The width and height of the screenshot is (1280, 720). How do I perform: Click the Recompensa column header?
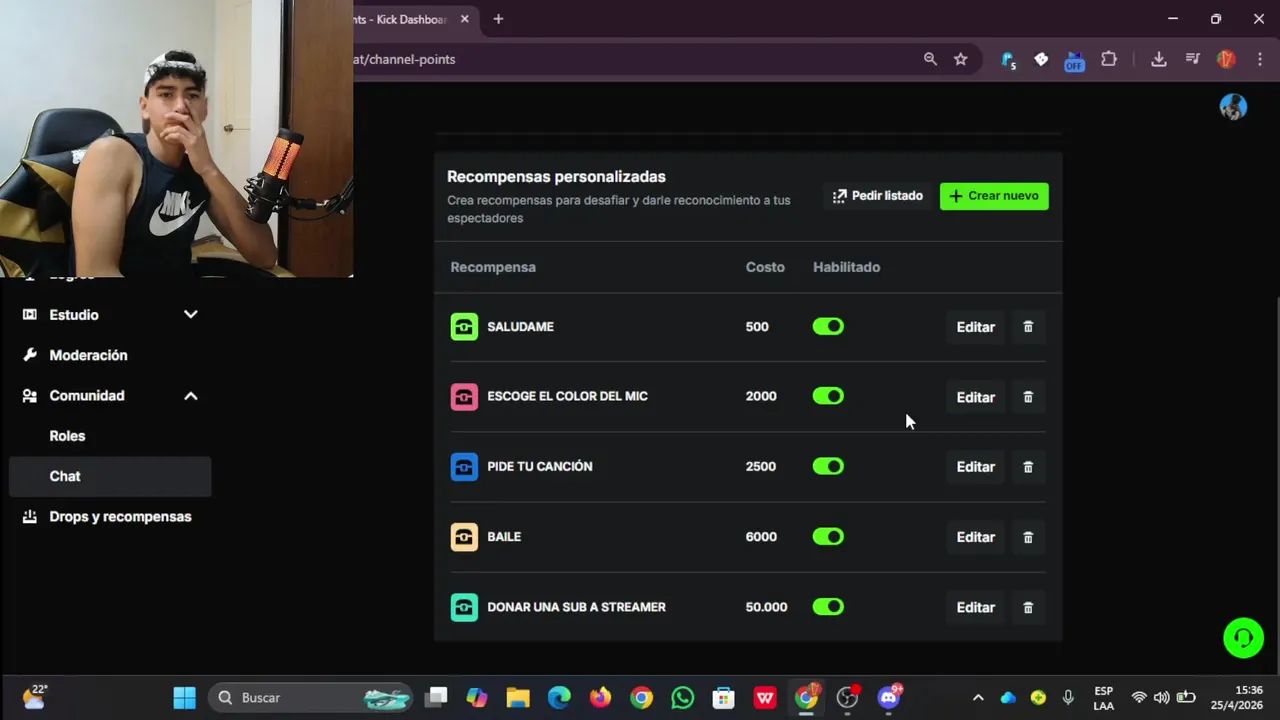click(x=493, y=267)
